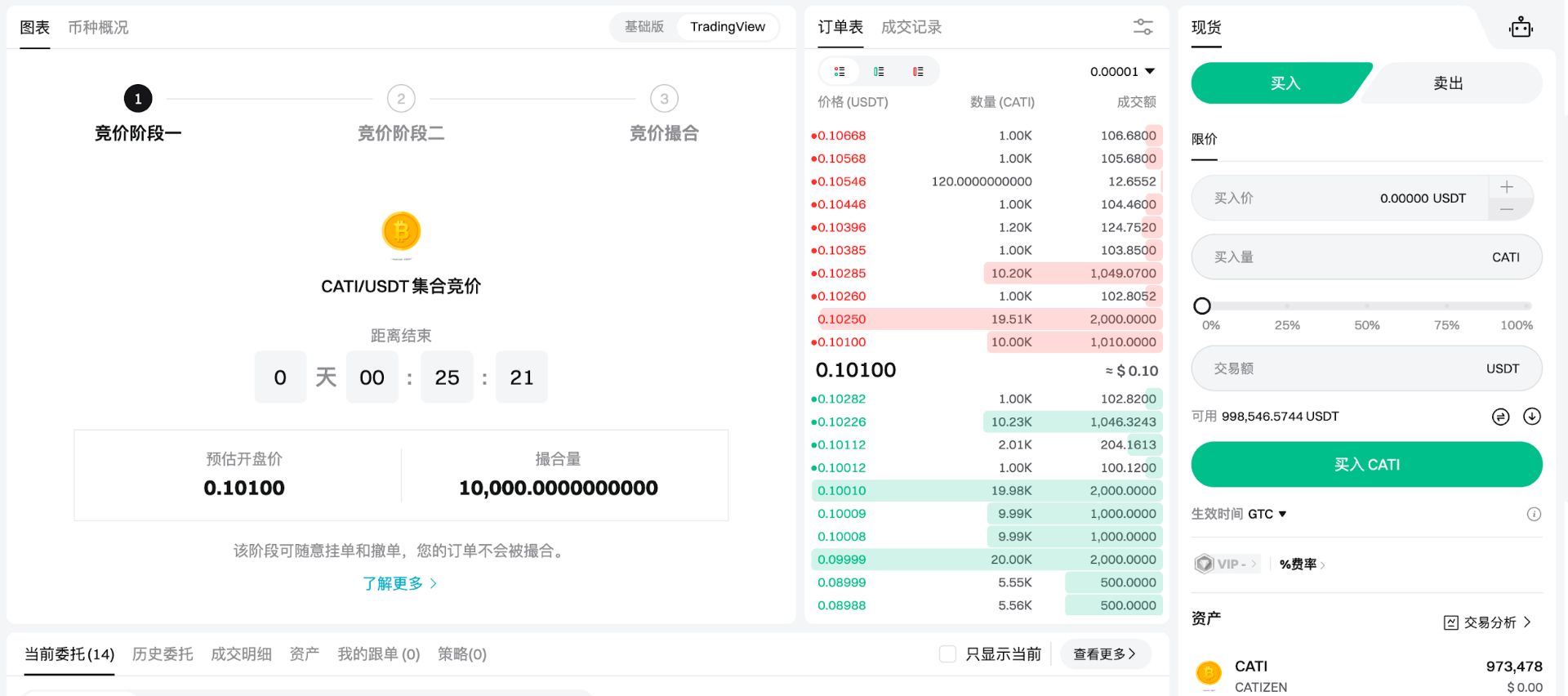
Task: Select the Spot trading tab
Action: 1206,28
